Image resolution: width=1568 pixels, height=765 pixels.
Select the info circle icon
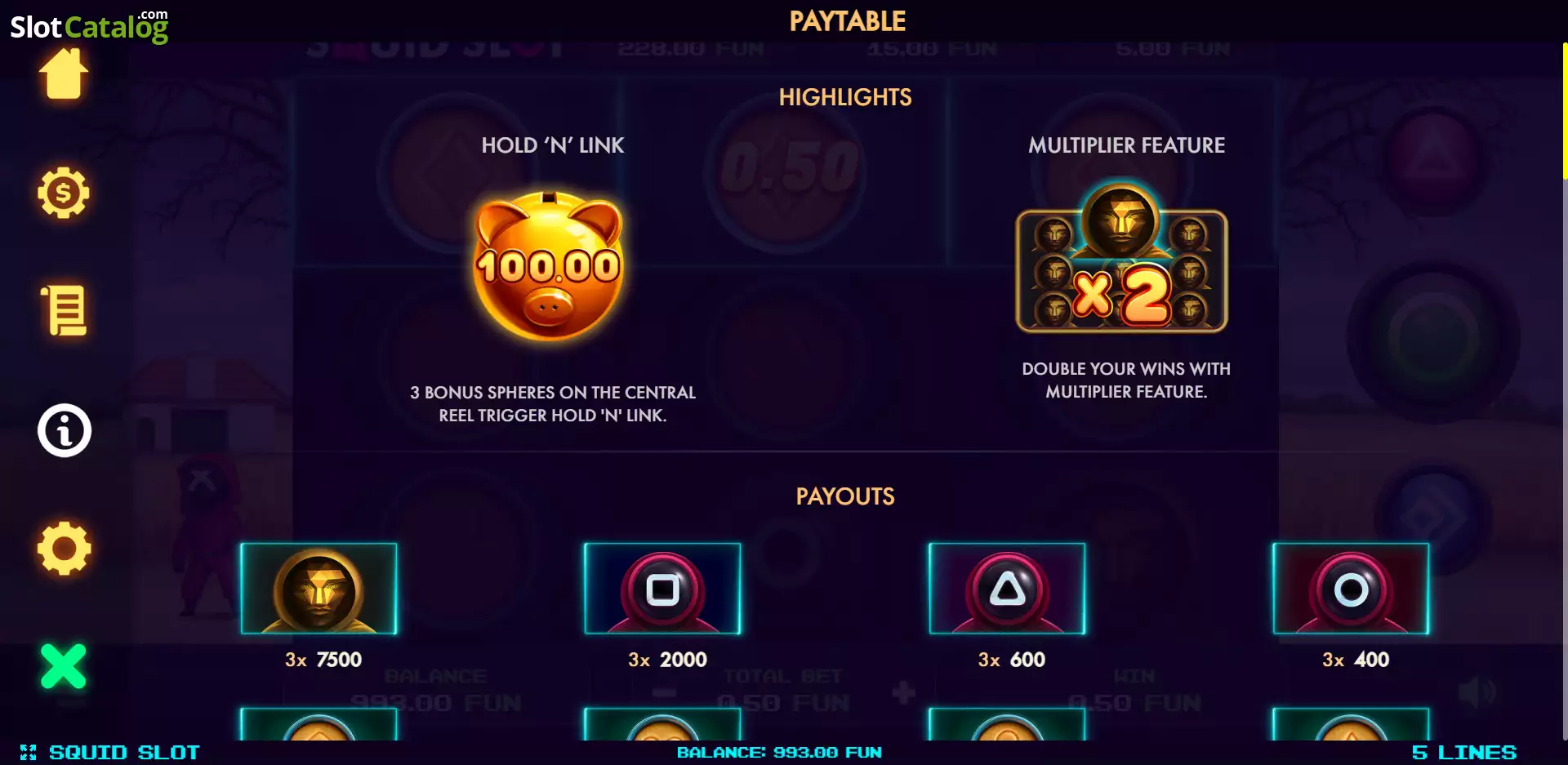pos(64,430)
